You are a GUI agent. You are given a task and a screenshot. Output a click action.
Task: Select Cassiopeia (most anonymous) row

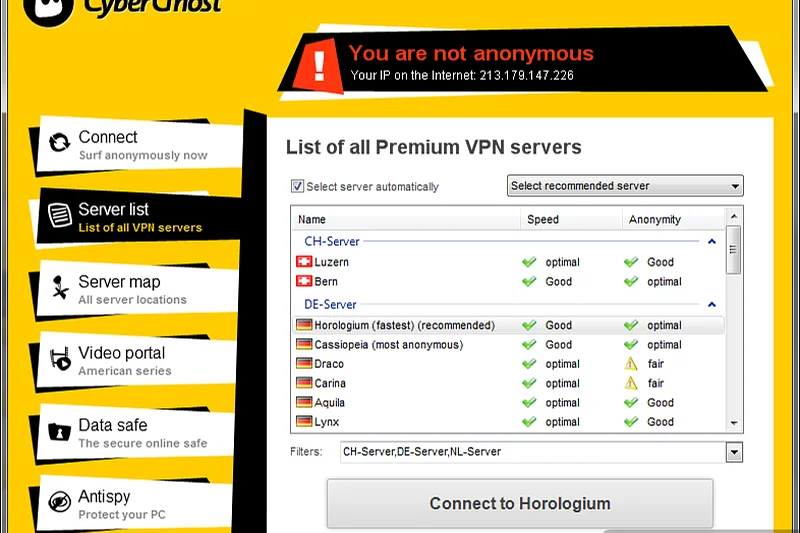tap(508, 345)
